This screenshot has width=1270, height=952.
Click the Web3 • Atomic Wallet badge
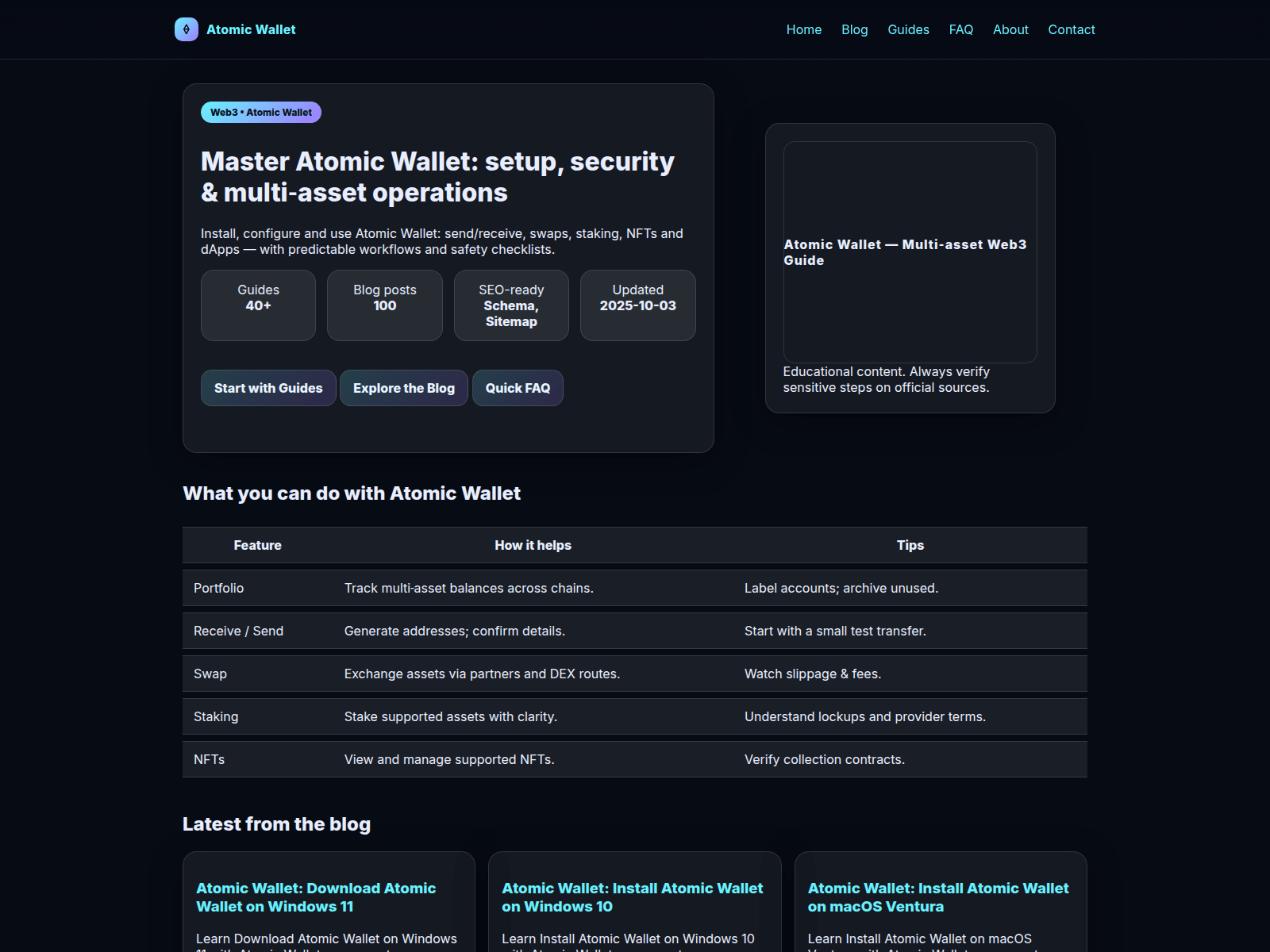[x=261, y=112]
